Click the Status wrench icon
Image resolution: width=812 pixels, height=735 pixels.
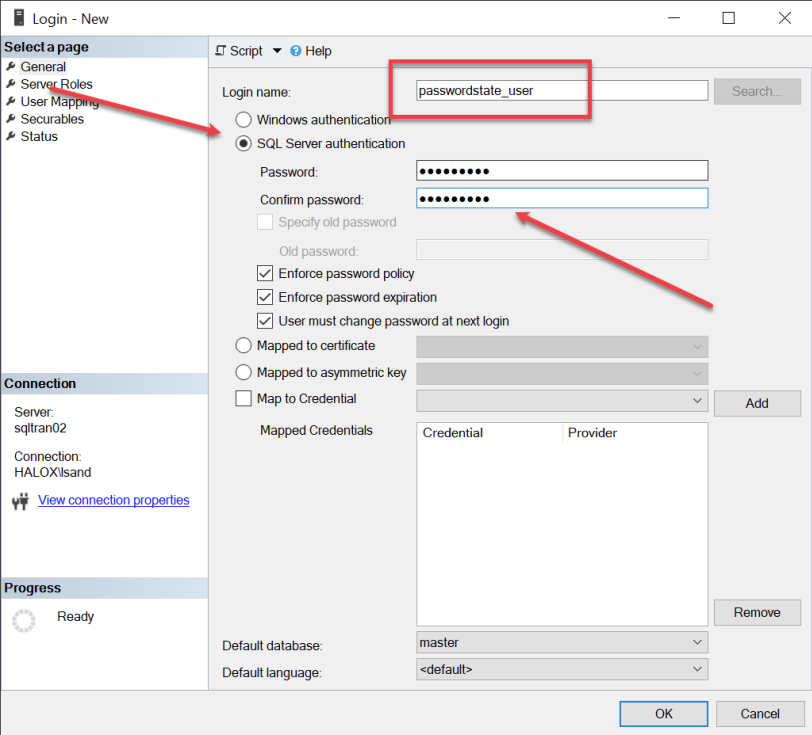click(11, 136)
